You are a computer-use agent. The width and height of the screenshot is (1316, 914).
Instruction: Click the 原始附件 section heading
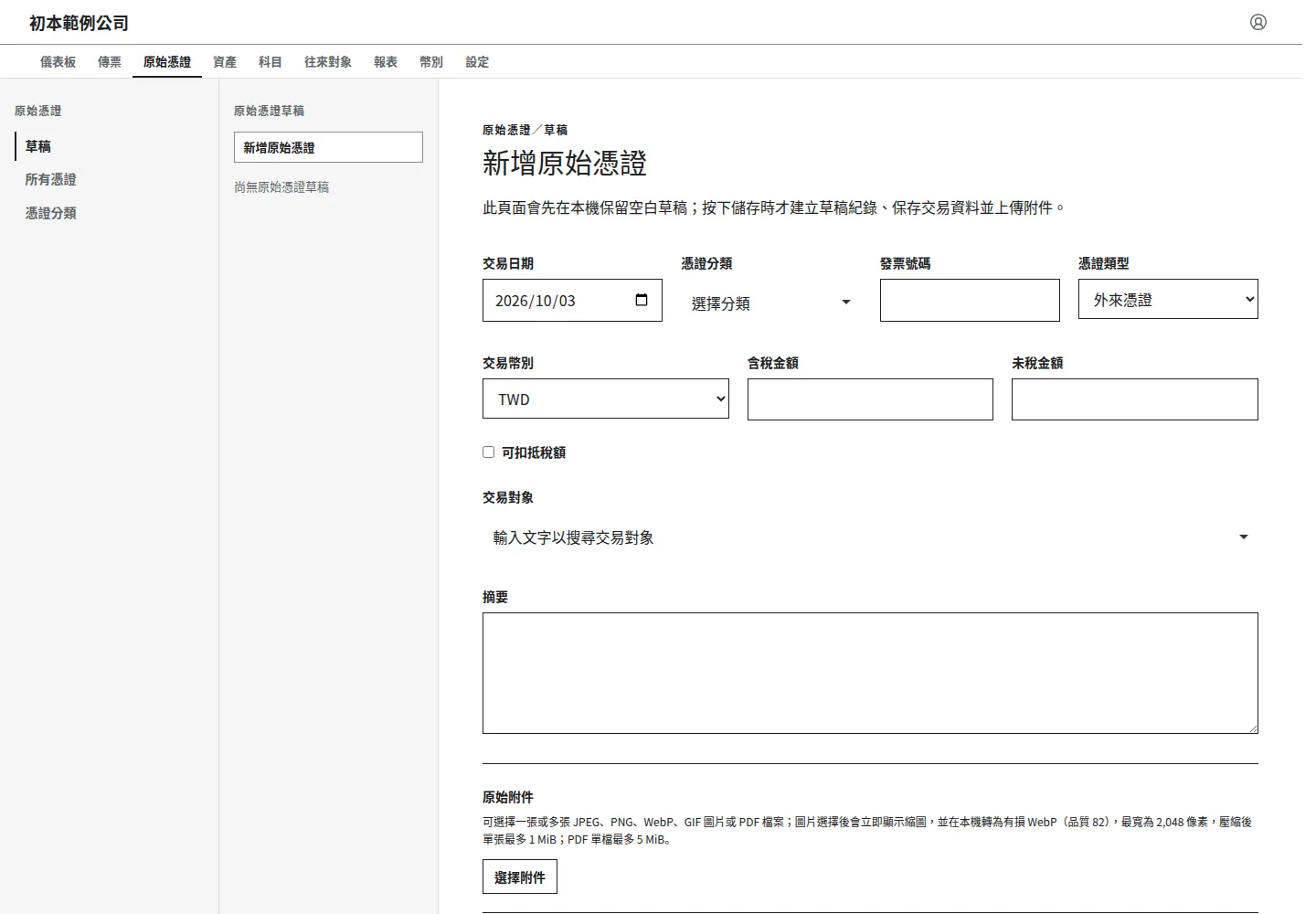(508, 797)
